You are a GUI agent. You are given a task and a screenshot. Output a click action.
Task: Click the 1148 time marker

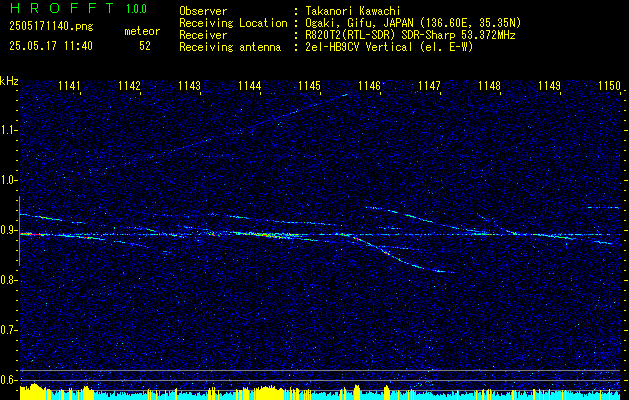pyautogui.click(x=490, y=86)
